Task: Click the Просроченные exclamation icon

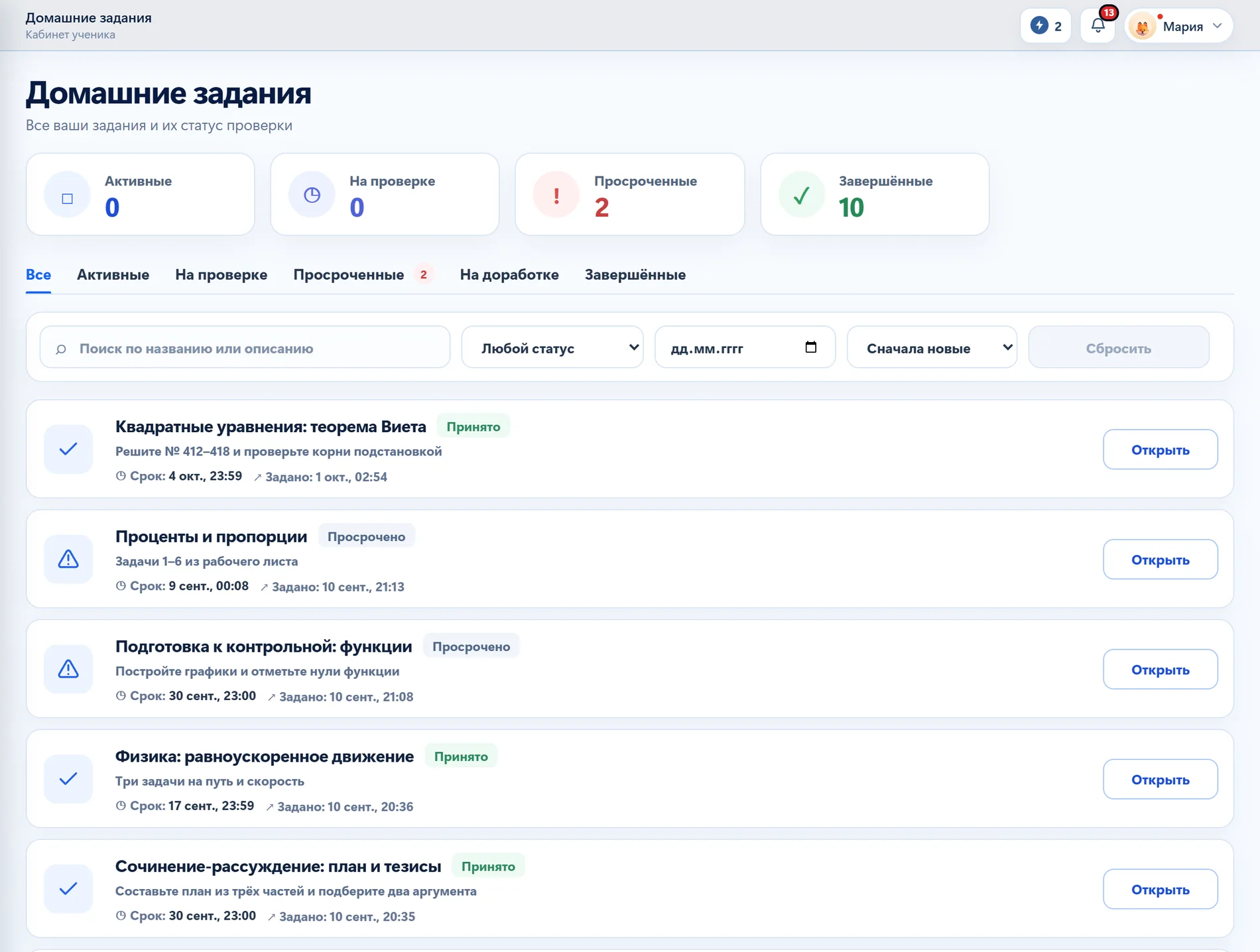Action: pos(556,195)
